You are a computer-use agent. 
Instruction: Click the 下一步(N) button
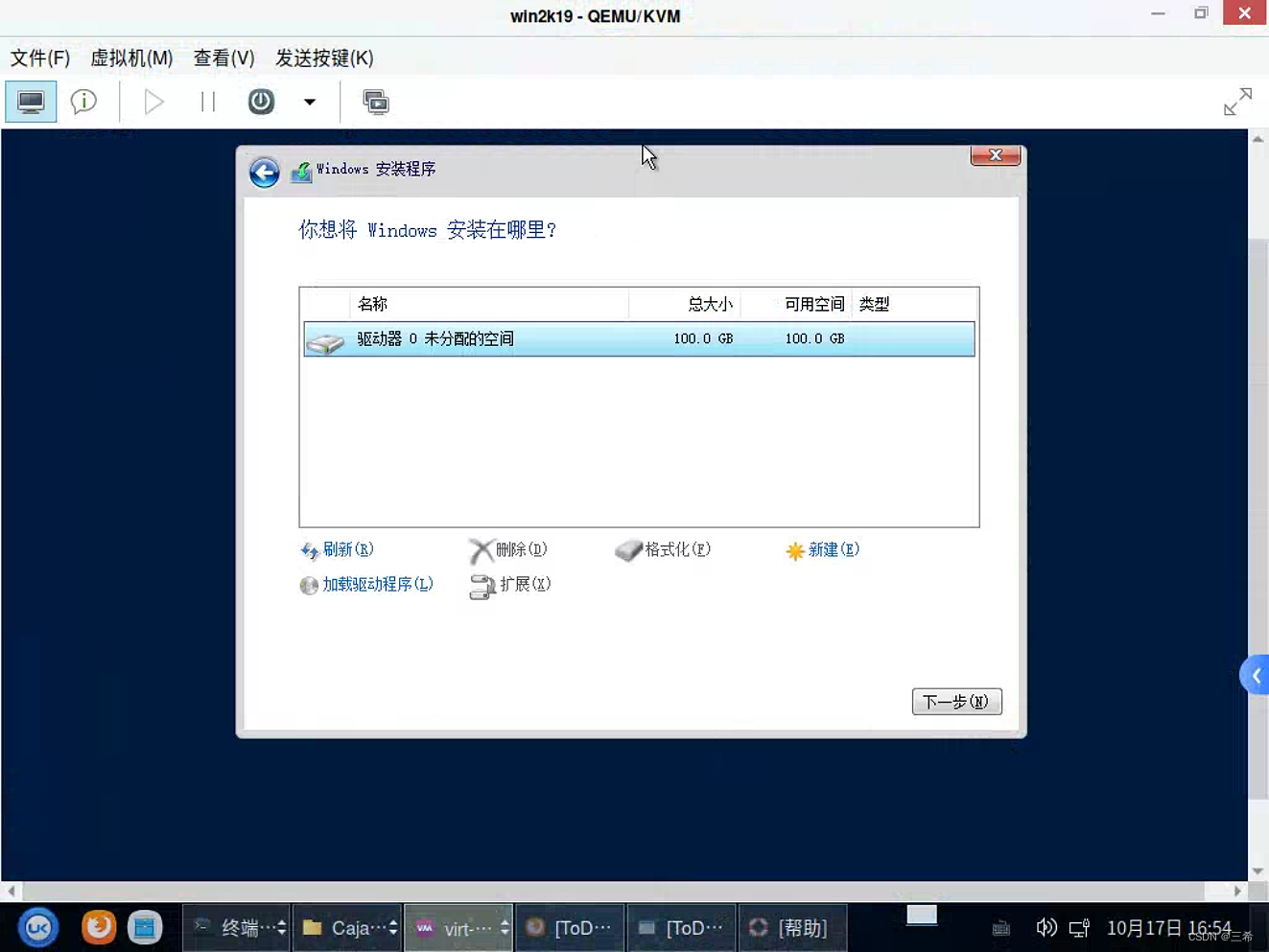coord(956,702)
